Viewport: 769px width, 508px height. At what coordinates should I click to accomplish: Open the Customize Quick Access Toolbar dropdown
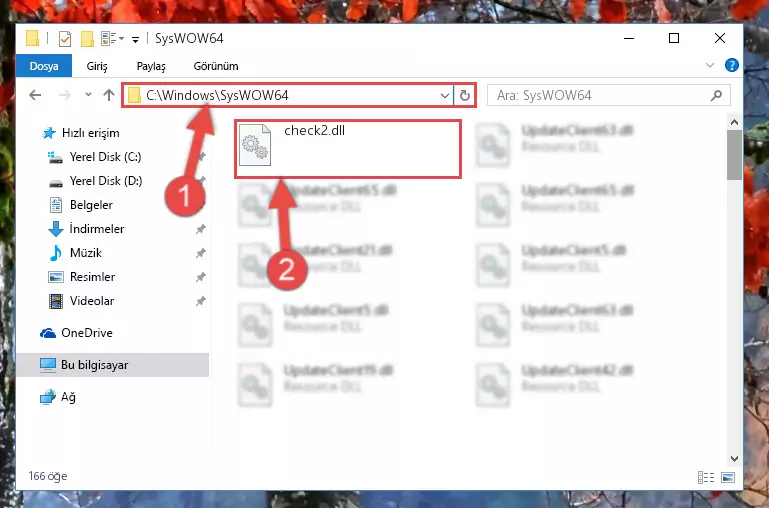click(135, 39)
